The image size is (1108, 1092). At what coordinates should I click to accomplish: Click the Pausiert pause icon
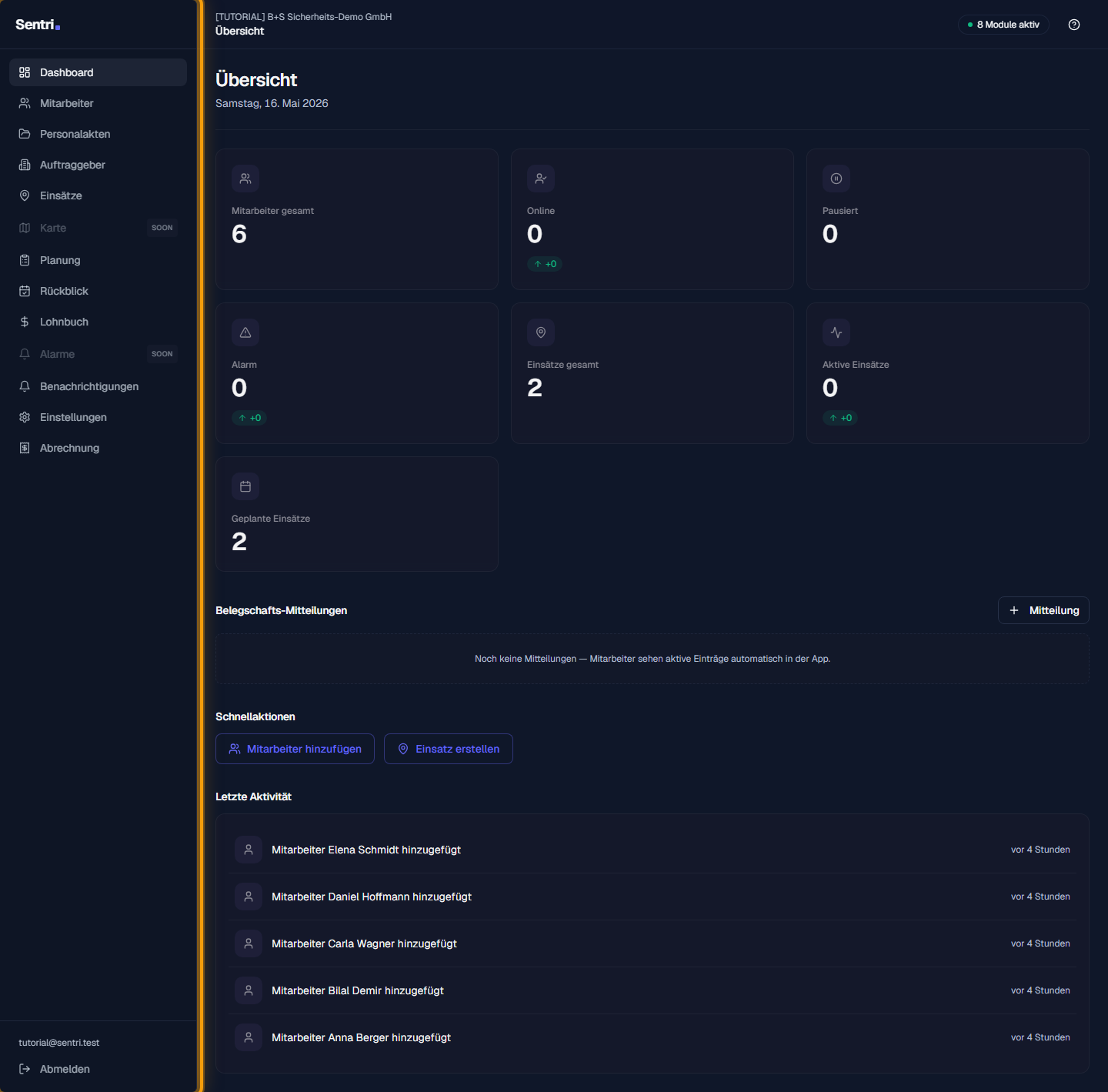pos(836,179)
